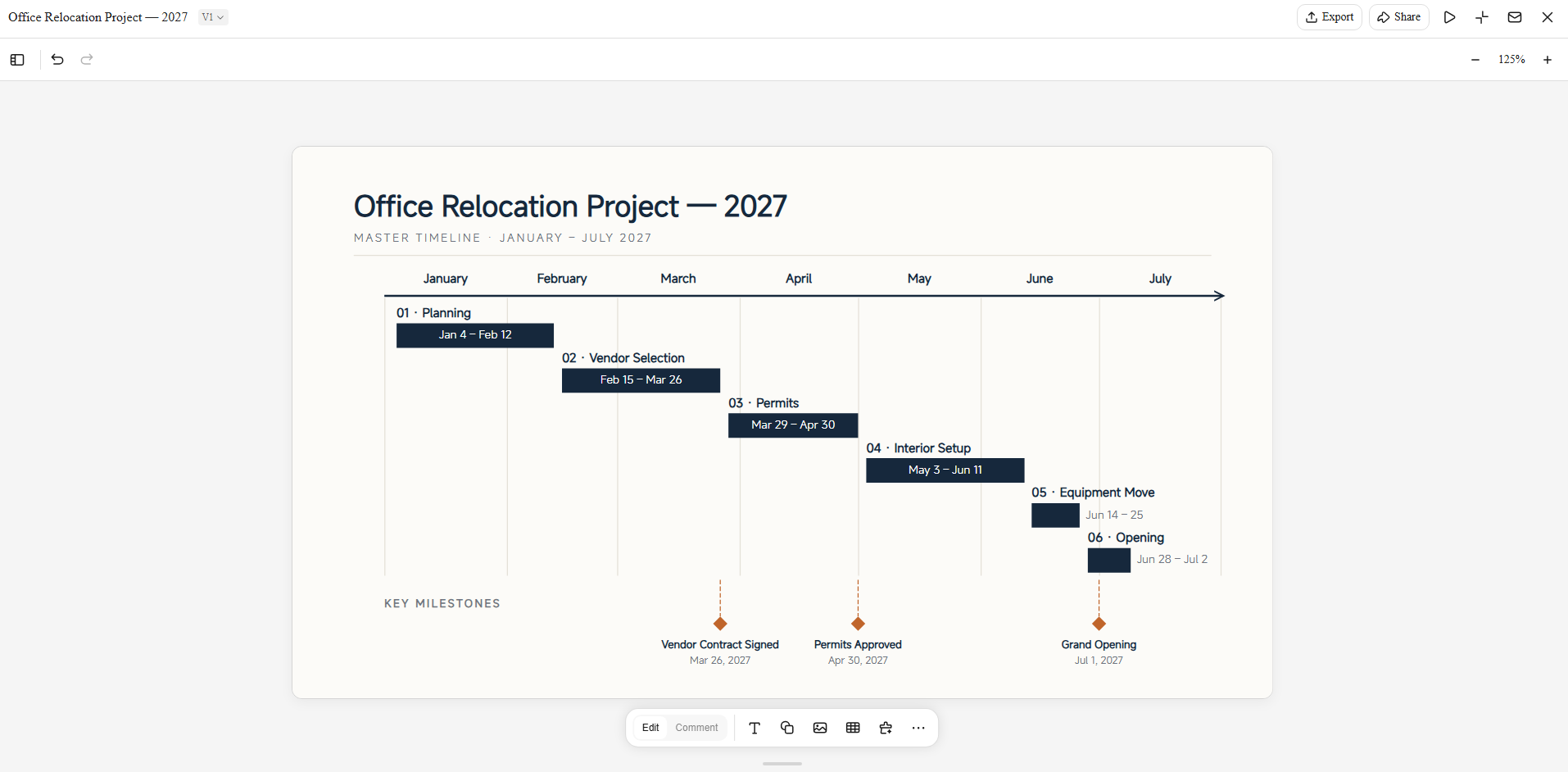Select the Shapes tool icon
Screen dimensions: 1568x772
[787, 728]
